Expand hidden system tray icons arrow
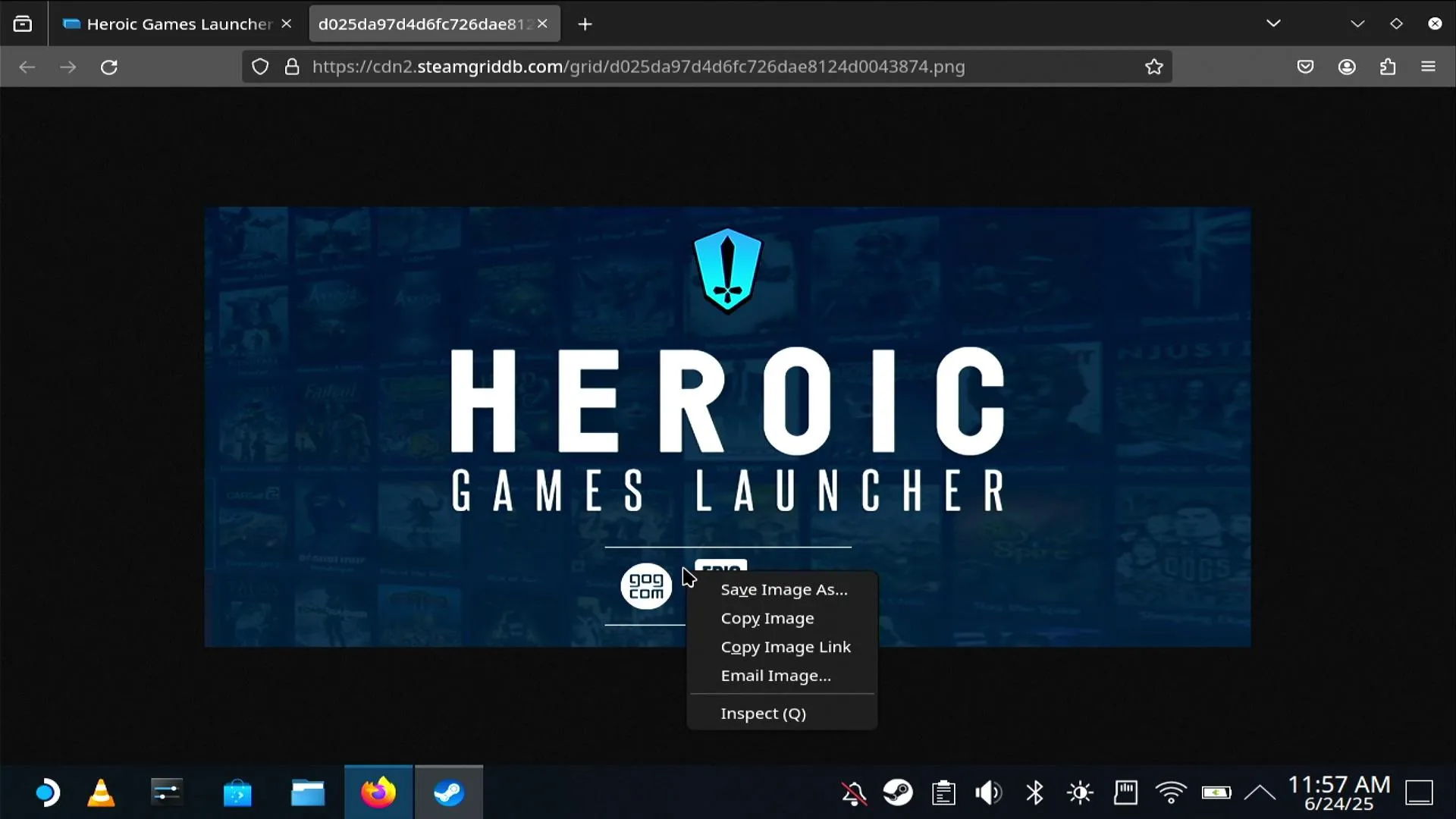Viewport: 1456px width, 819px height. point(1260,793)
